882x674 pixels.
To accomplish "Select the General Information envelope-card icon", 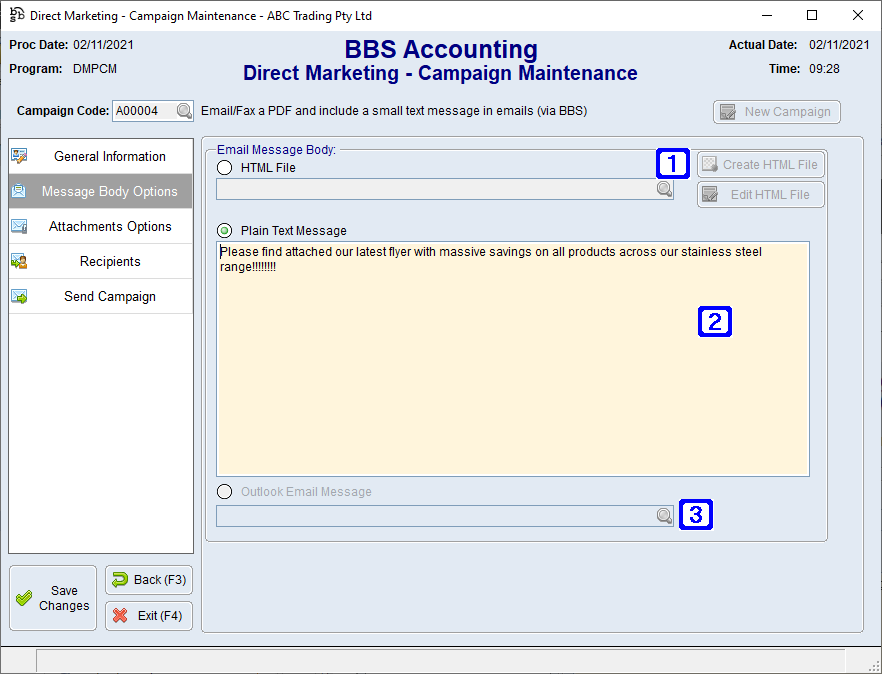I will pos(20,156).
